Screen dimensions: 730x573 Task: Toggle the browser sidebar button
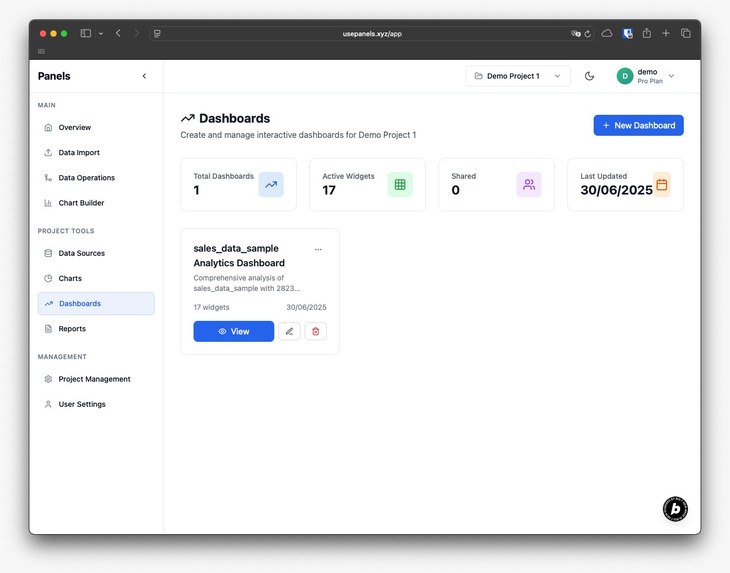[86, 33]
